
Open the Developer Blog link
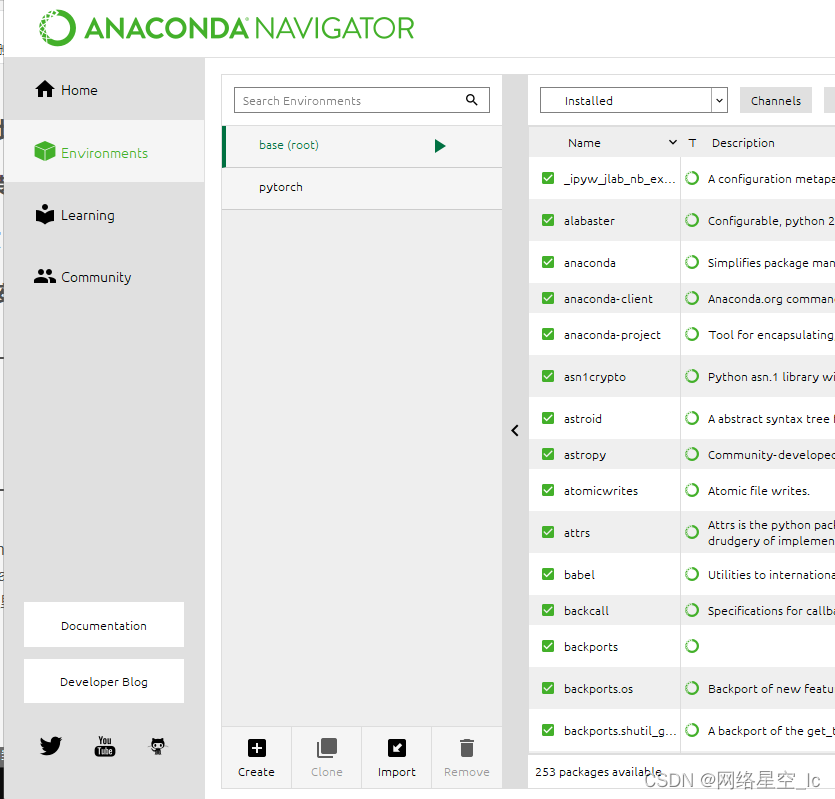[104, 681]
